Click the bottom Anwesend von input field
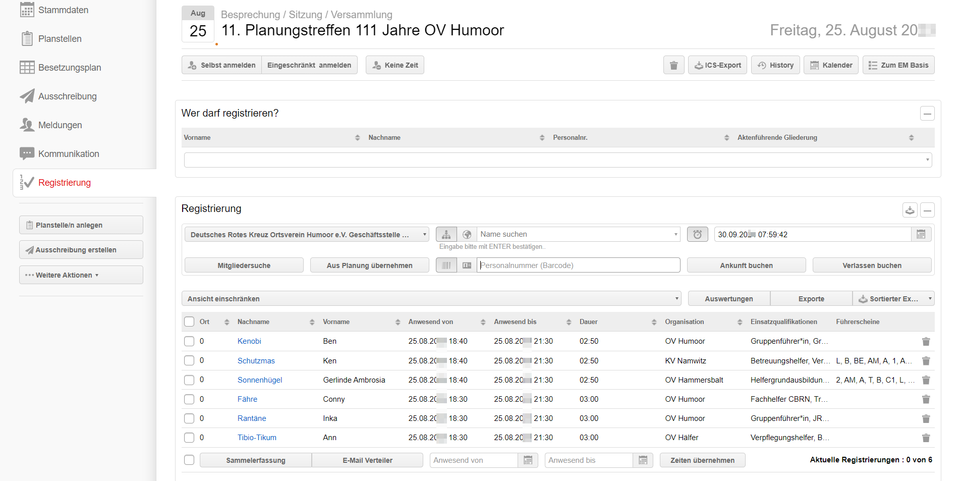The height and width of the screenshot is (481, 960). [474, 460]
